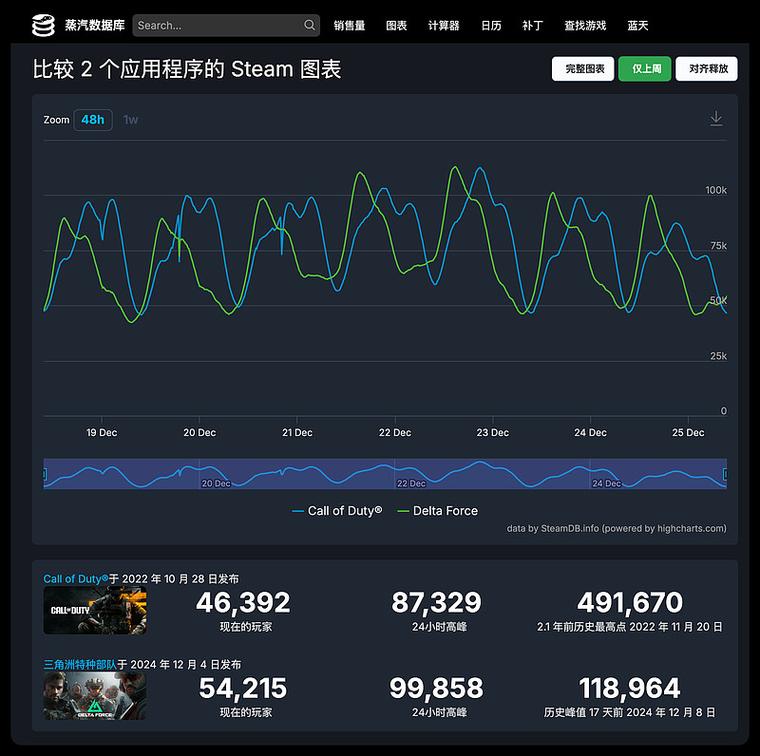Open the 补丁 menu item
This screenshot has width=760, height=756.
(532, 26)
